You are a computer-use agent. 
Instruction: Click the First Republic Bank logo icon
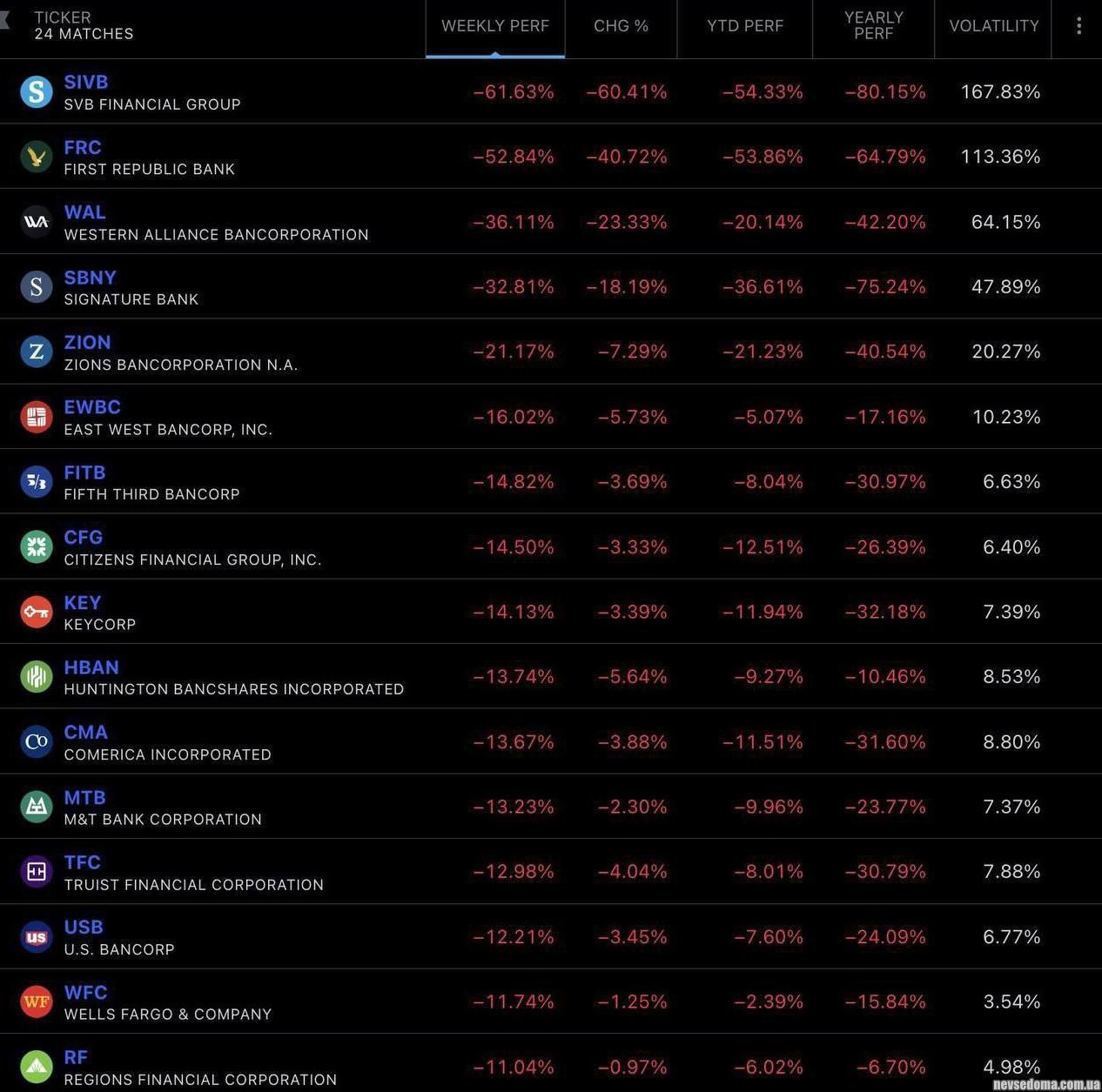click(36, 157)
